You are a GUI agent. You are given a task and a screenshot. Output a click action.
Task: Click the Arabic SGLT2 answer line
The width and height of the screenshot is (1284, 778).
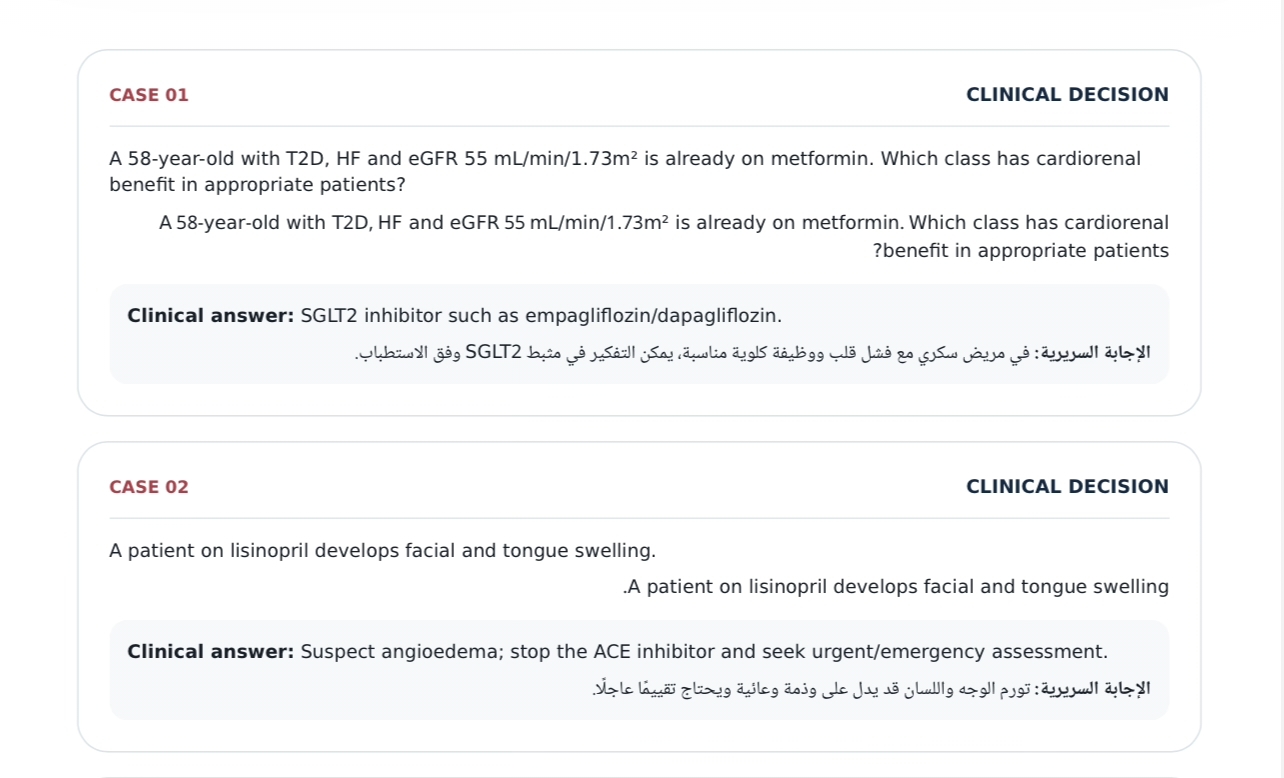[x=752, y=352]
